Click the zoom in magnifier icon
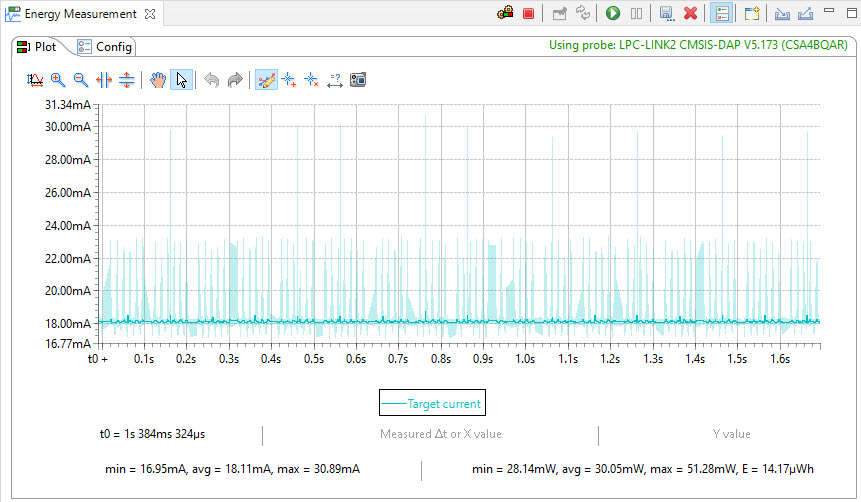 (58, 80)
